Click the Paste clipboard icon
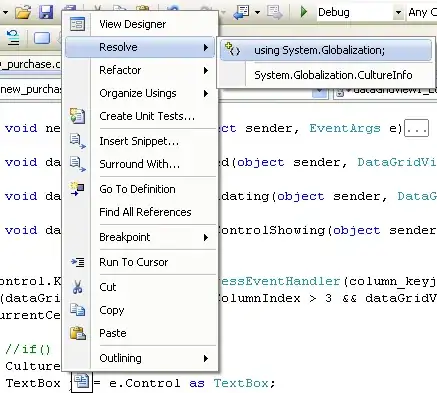Screen dimensions: 437x393 (78, 333)
